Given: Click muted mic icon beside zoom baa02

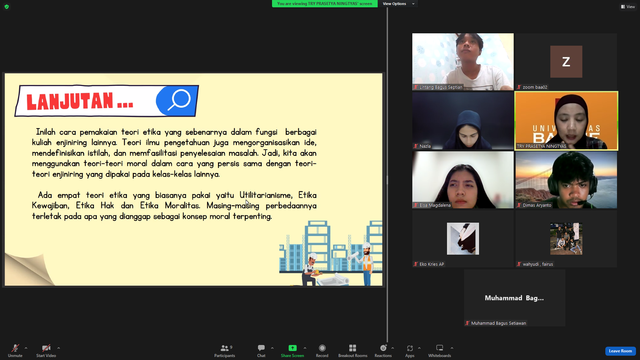Looking at the screenshot, I should coord(519,87).
